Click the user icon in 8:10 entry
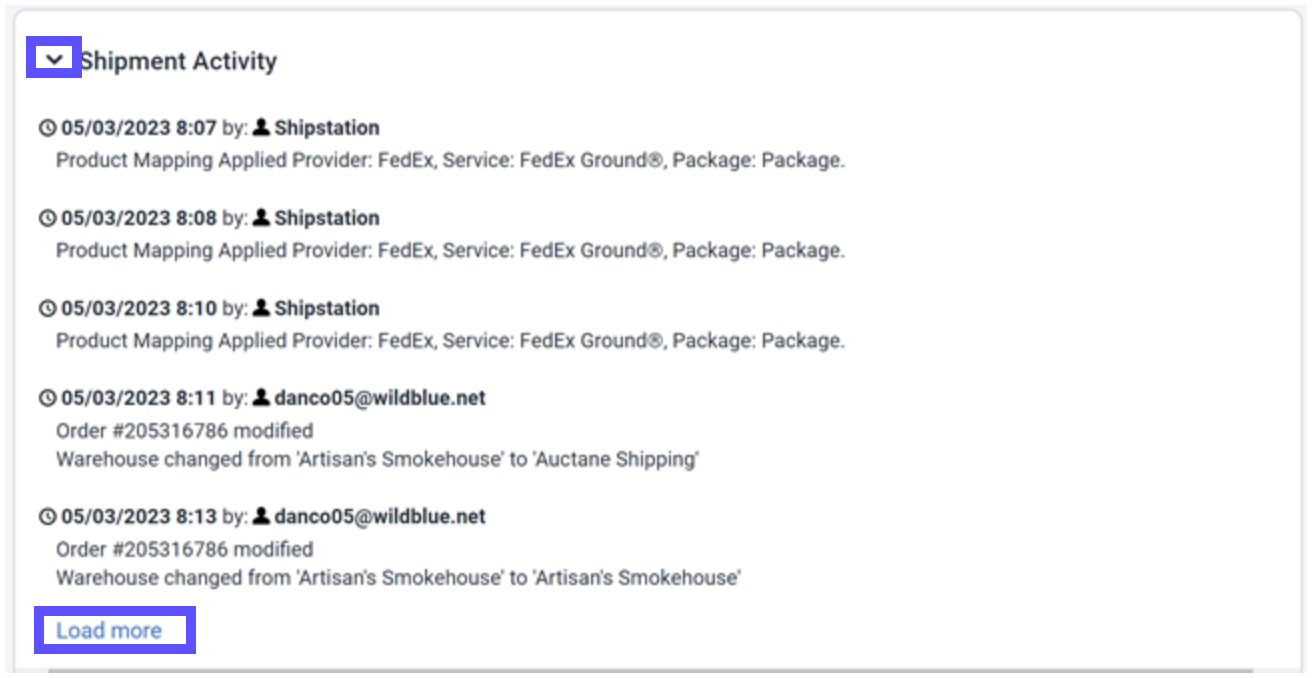This screenshot has width=1312, height=678. tap(261, 308)
